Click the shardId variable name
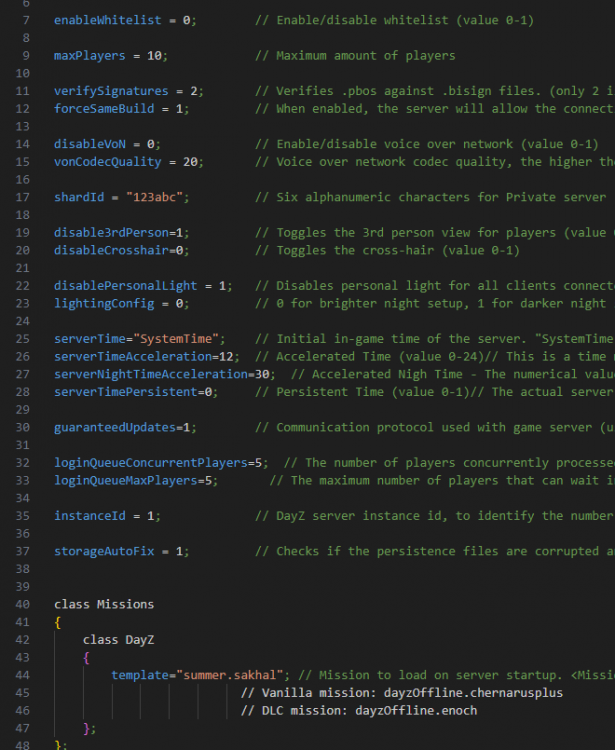615x750 pixels. (79, 197)
